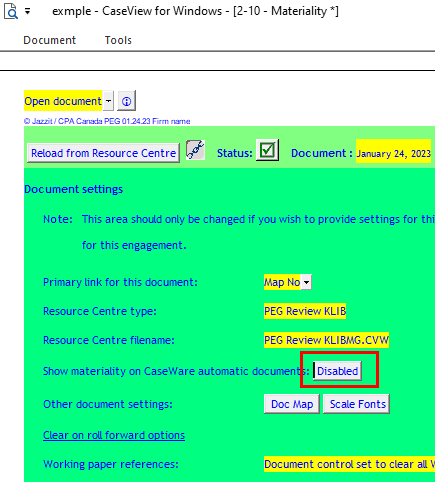Open Clear on roll forward options link
This screenshot has width=435, height=486.
(x=114, y=435)
